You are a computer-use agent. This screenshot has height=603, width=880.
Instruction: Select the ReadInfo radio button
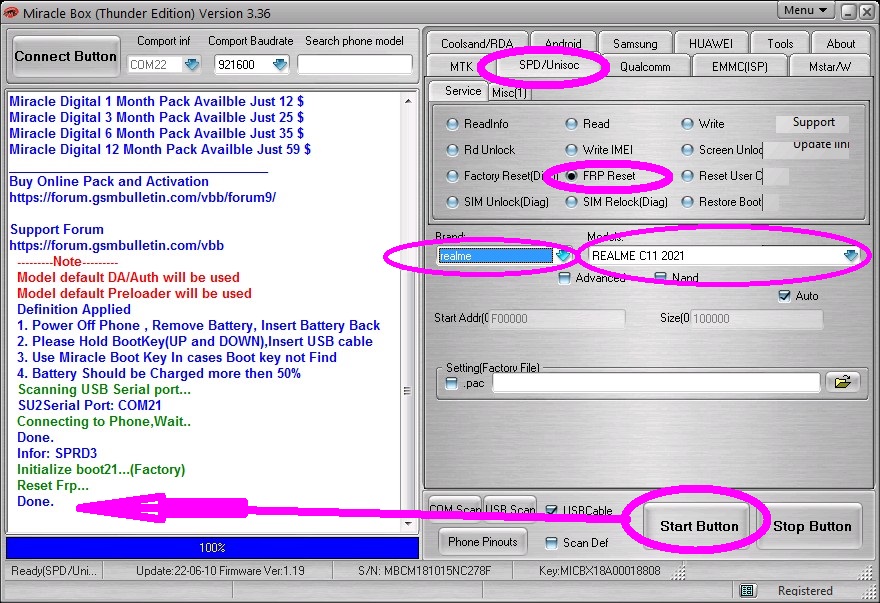452,124
